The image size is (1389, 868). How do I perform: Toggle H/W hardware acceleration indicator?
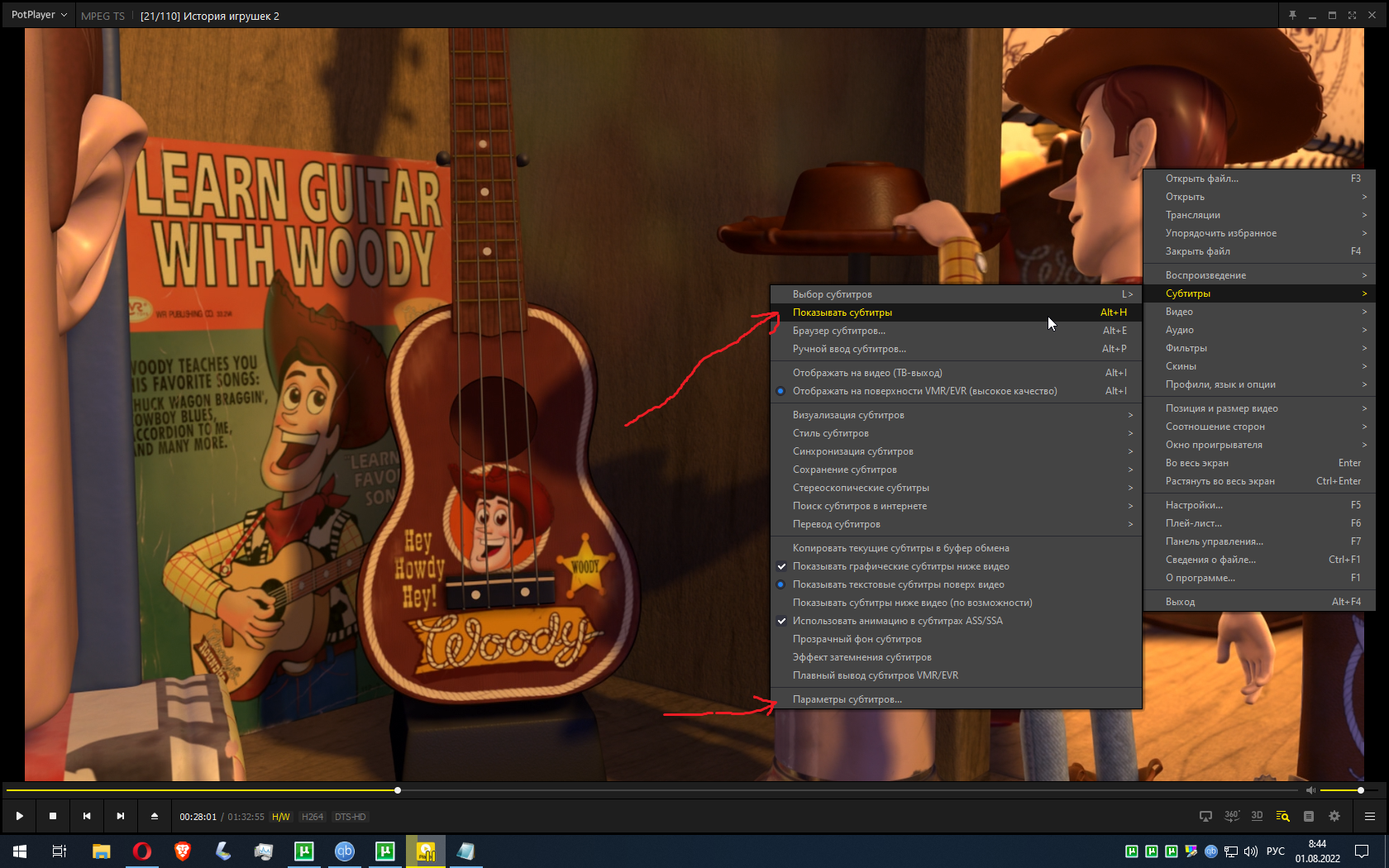[281, 817]
